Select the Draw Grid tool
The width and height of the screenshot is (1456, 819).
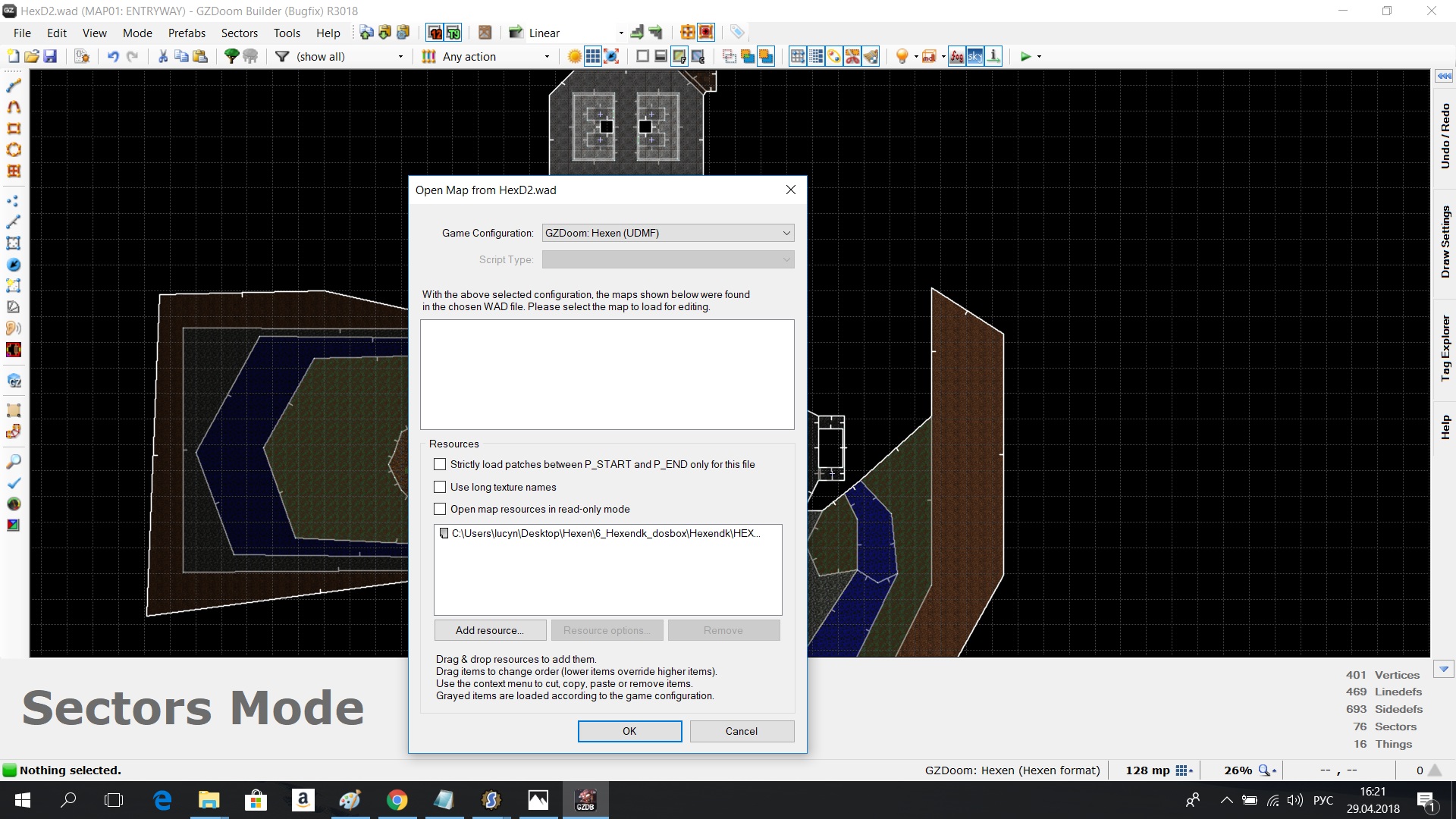coord(14,171)
